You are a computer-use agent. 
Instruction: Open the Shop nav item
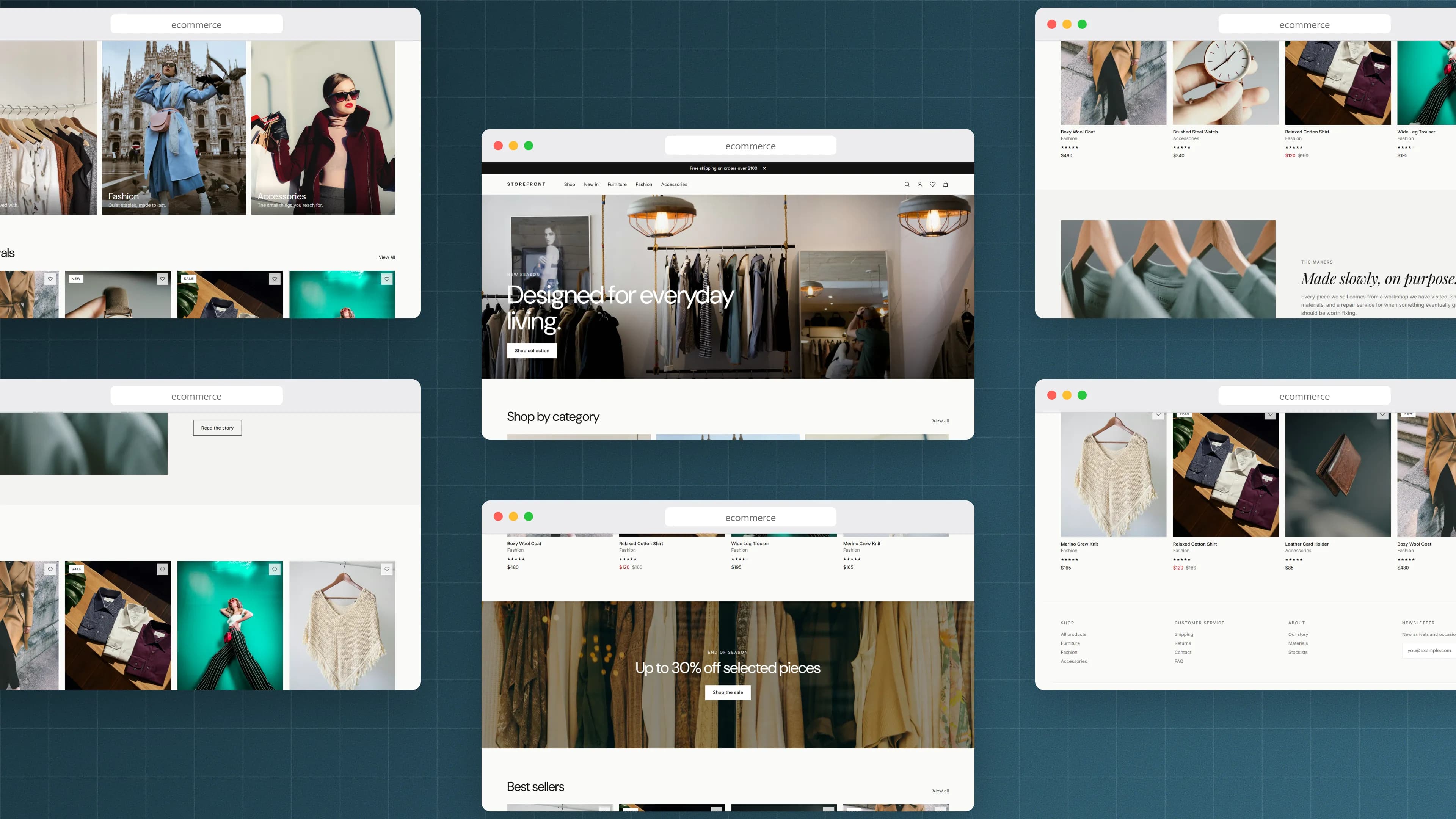(x=569, y=184)
